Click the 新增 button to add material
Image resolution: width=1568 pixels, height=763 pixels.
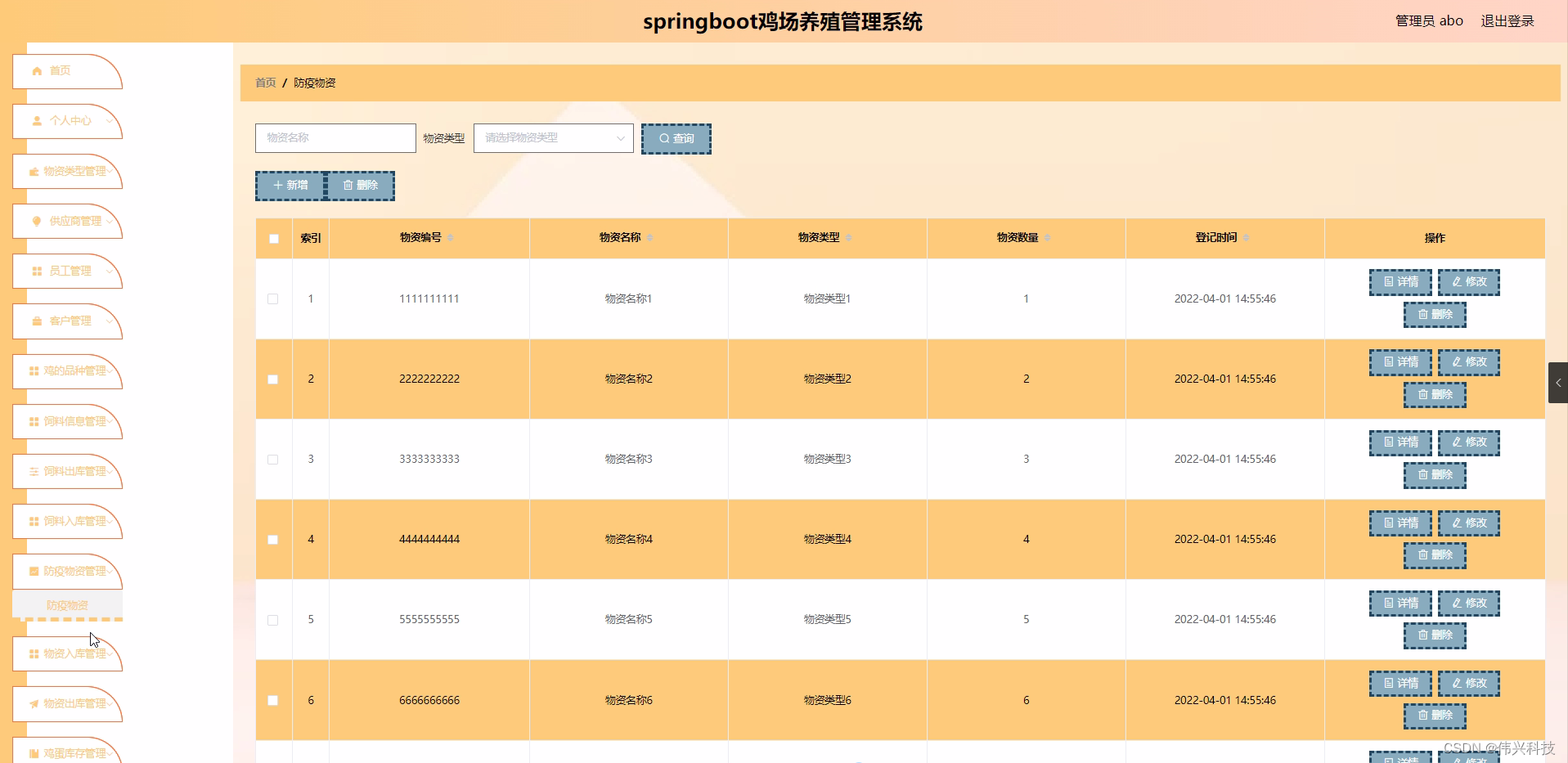pos(290,186)
